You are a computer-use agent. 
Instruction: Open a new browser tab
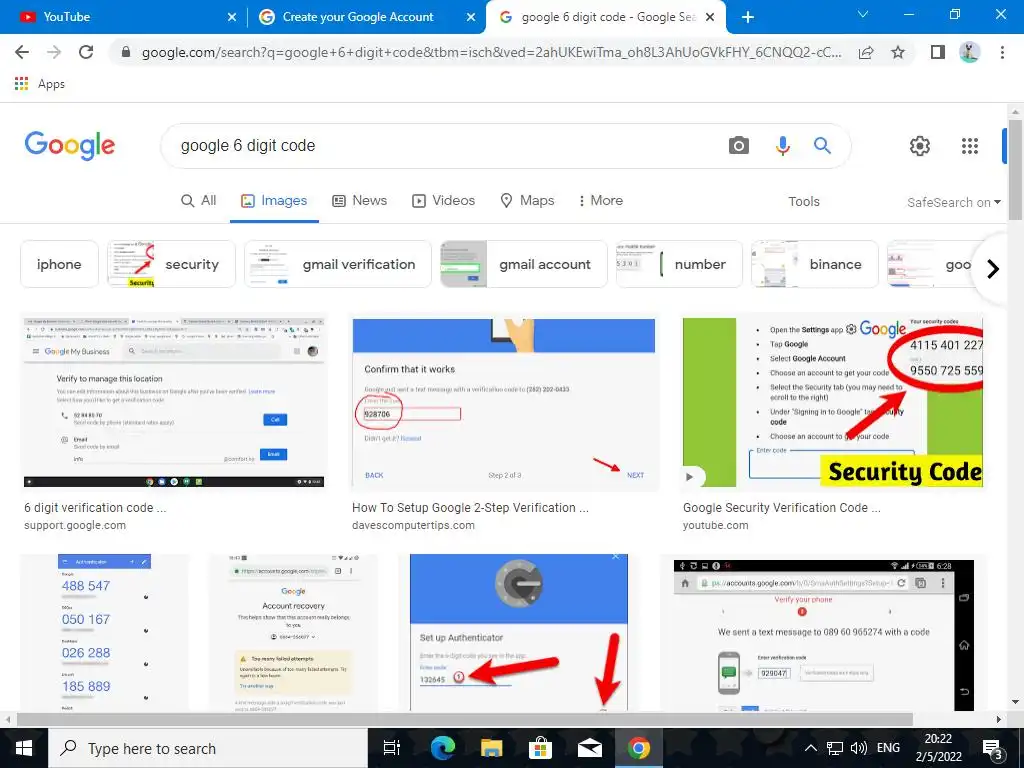(x=748, y=17)
